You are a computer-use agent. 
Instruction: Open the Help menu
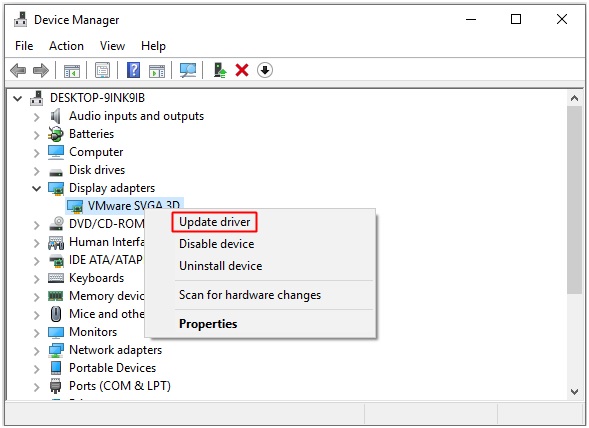point(153,46)
